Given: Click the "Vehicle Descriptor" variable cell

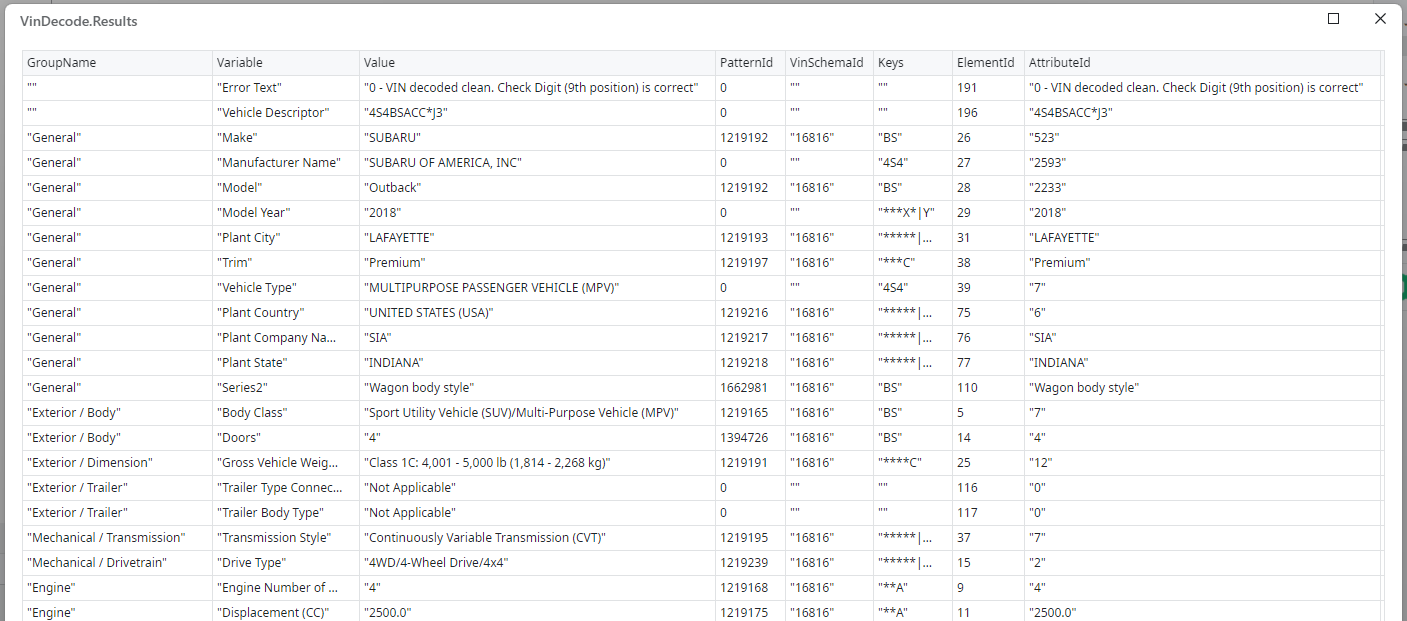Looking at the screenshot, I should (272, 113).
